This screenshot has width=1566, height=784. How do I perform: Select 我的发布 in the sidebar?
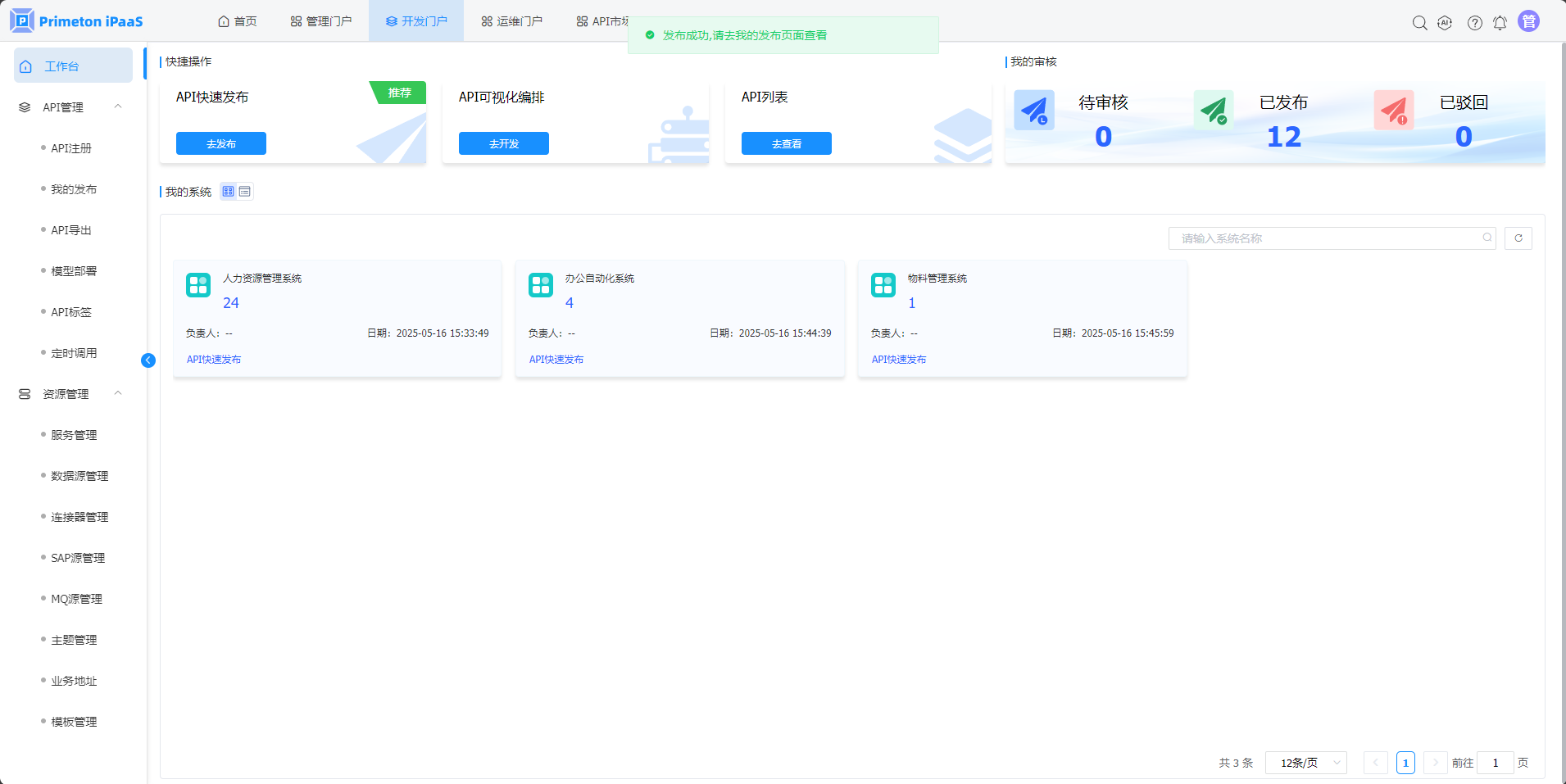pos(74,189)
